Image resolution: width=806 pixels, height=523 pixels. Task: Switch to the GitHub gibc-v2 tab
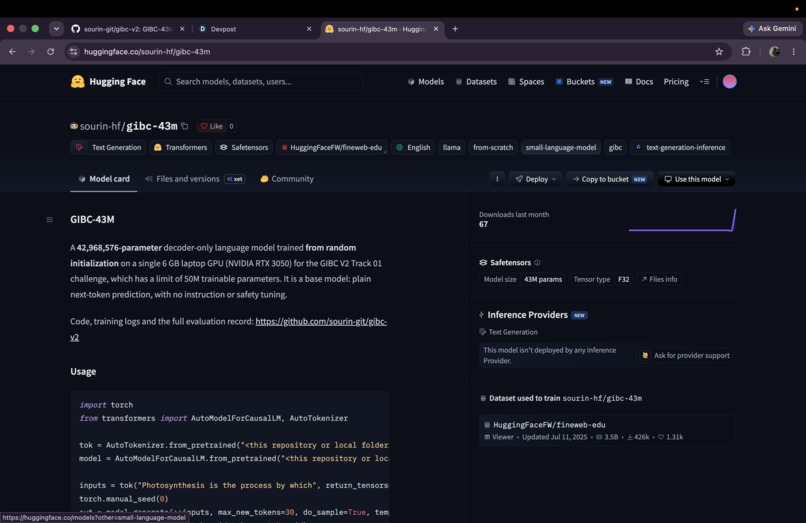pos(129,29)
